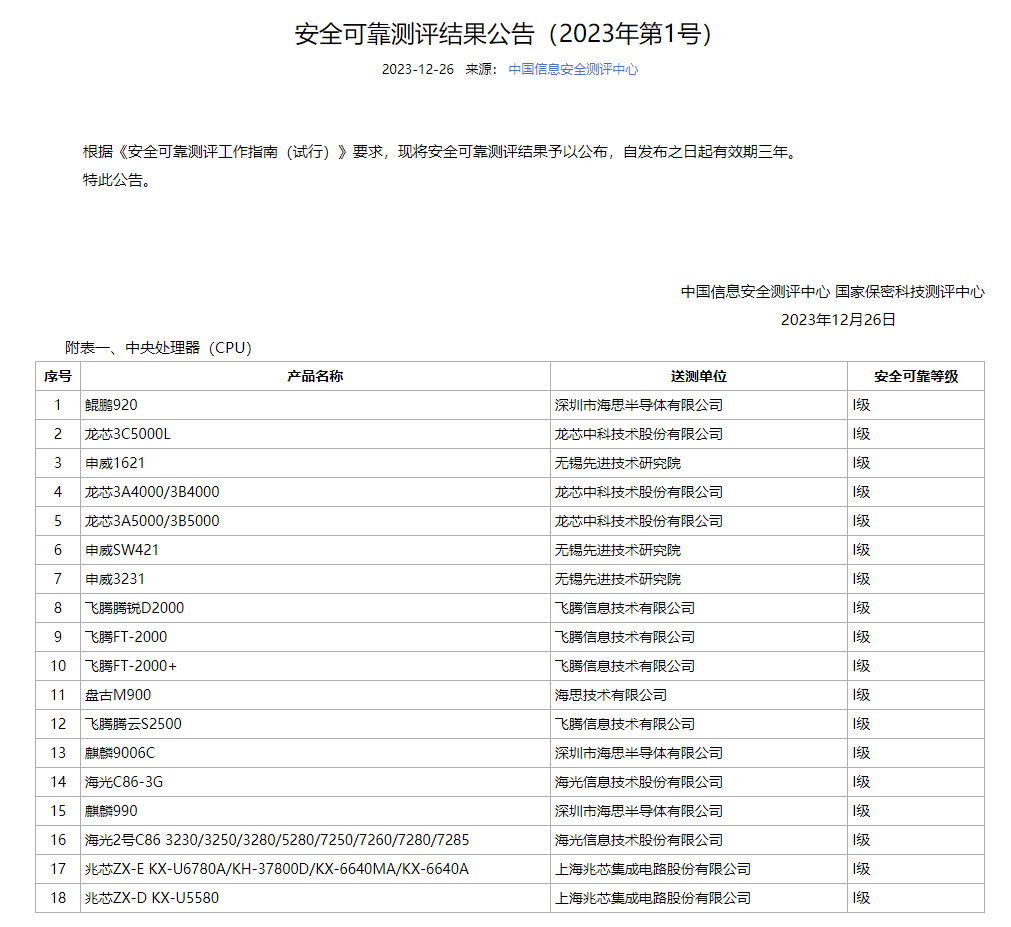Select the 申威1621 product cell

315,464
